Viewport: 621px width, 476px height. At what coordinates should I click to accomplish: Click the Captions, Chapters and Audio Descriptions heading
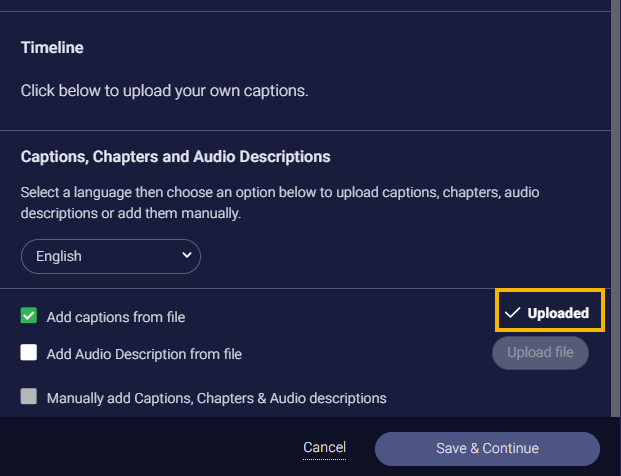coord(176,156)
